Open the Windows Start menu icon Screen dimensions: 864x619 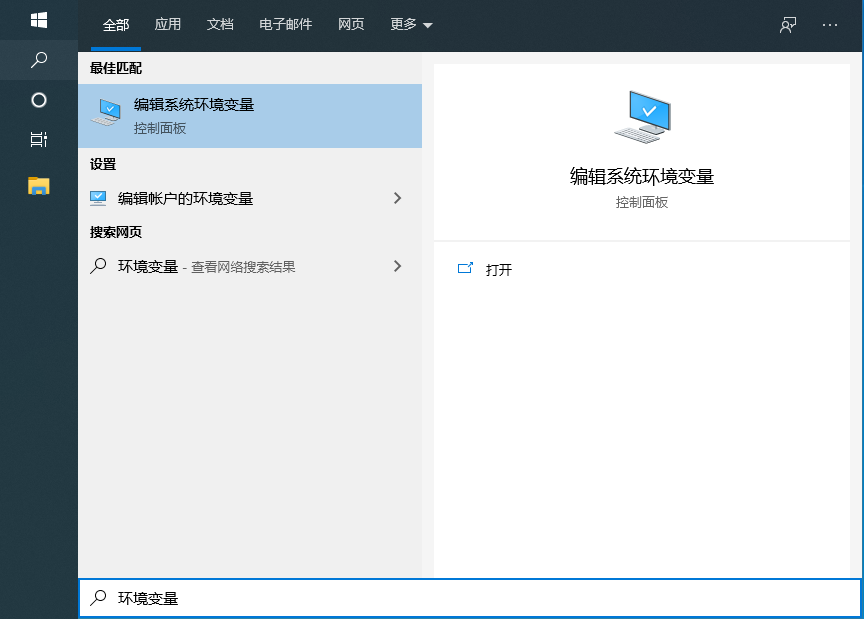coord(39,20)
